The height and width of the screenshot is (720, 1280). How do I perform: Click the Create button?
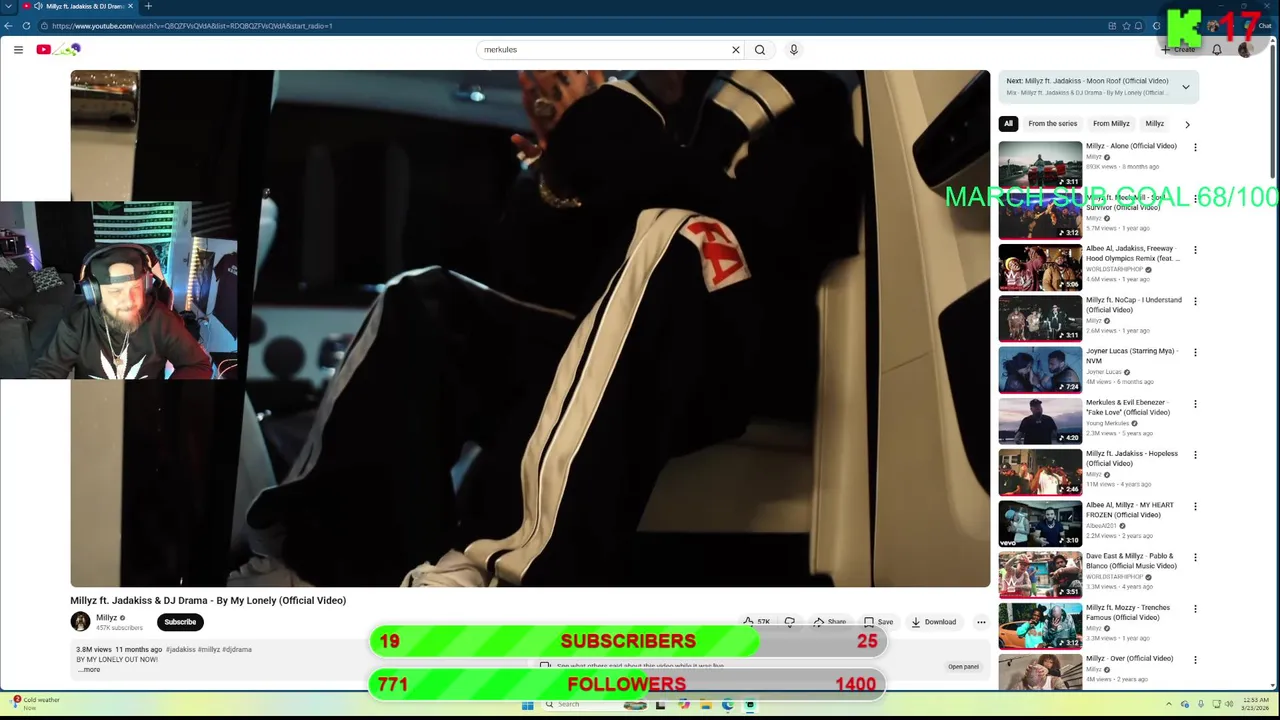1178,49
